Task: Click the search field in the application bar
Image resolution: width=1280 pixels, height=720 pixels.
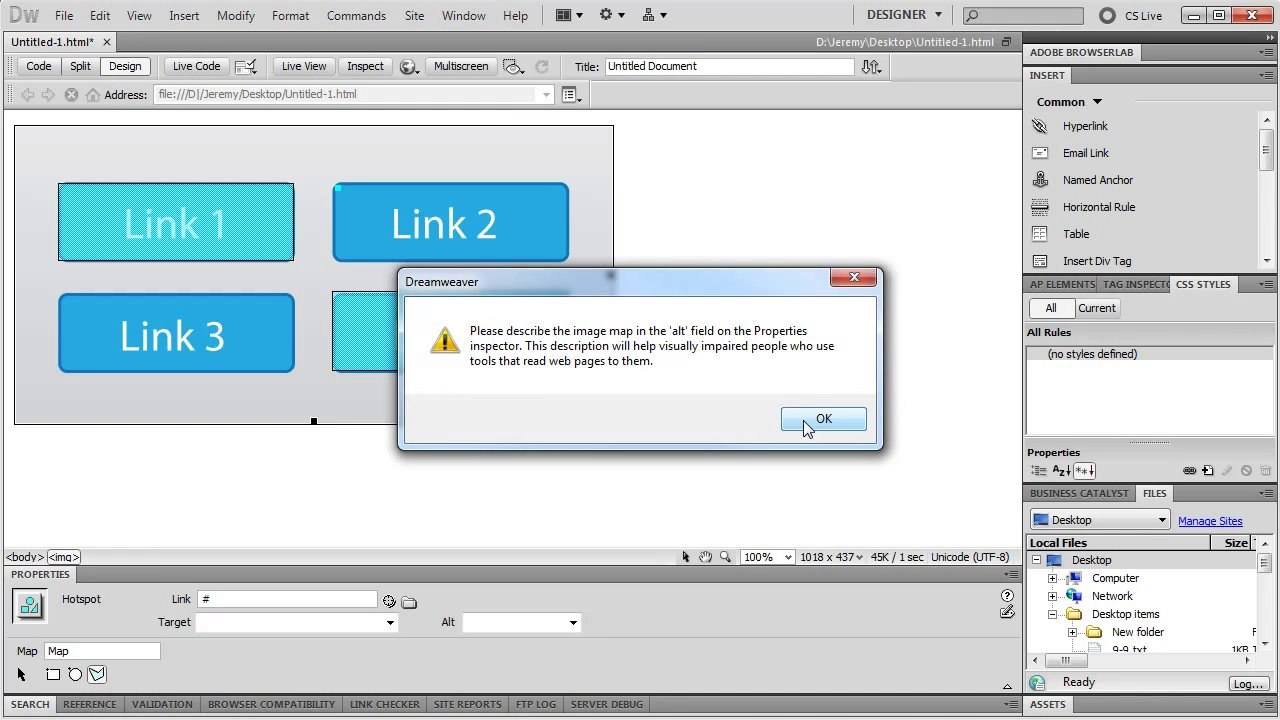Action: coord(1023,15)
